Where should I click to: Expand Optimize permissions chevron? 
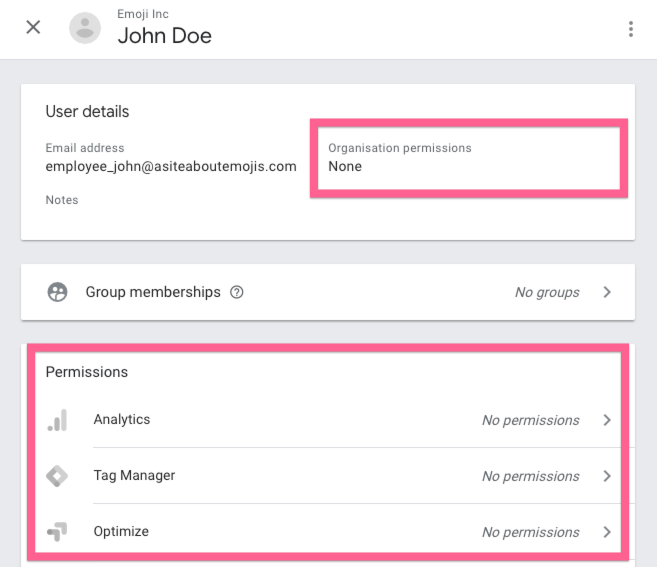click(607, 532)
